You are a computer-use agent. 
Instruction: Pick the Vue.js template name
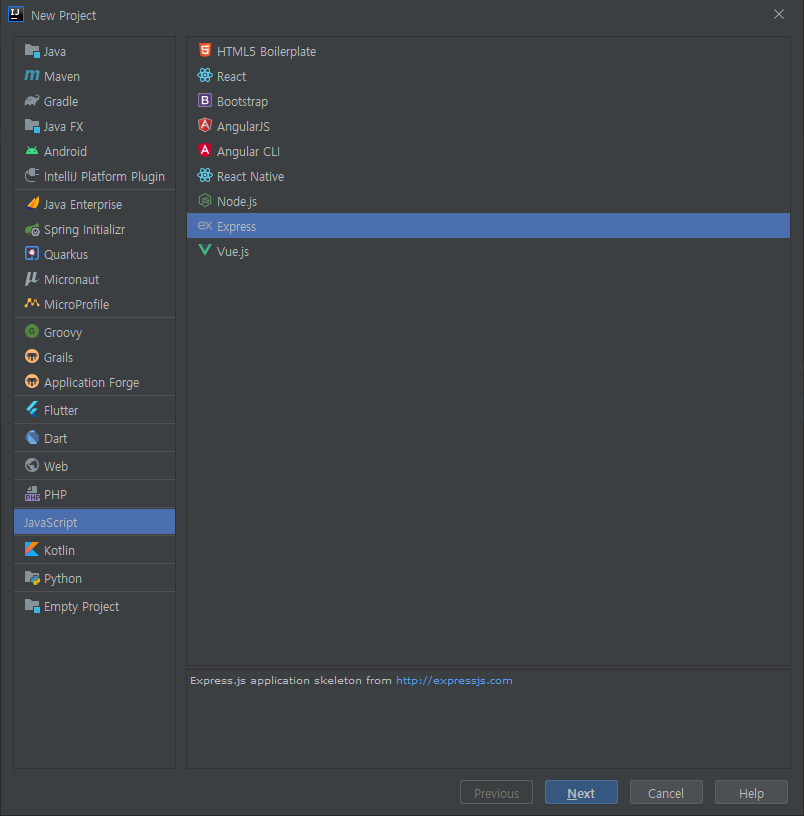pos(233,251)
